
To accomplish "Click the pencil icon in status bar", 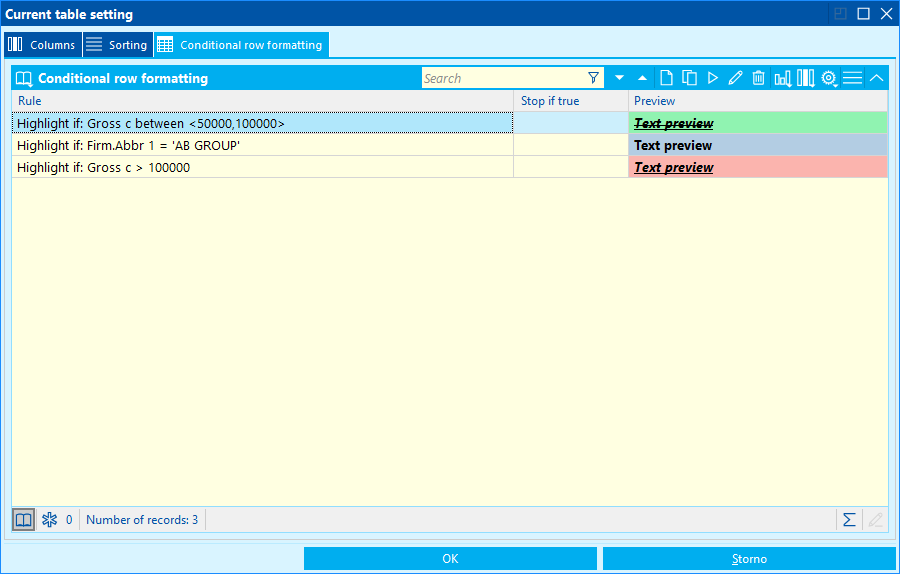I will click(875, 520).
